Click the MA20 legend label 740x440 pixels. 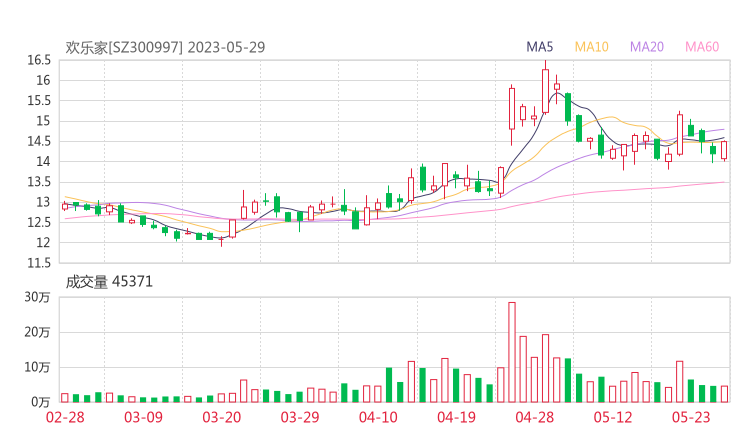[647, 47]
